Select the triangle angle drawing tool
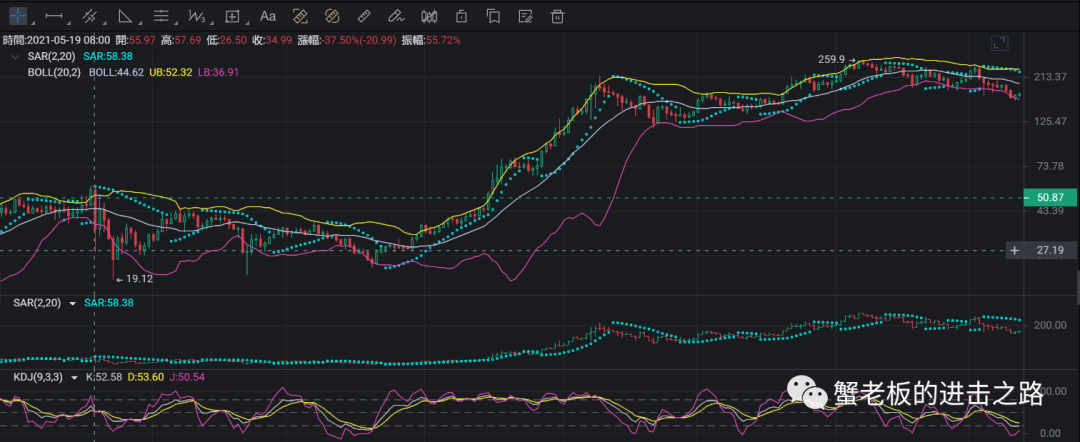The height and width of the screenshot is (442, 1080). click(x=124, y=15)
